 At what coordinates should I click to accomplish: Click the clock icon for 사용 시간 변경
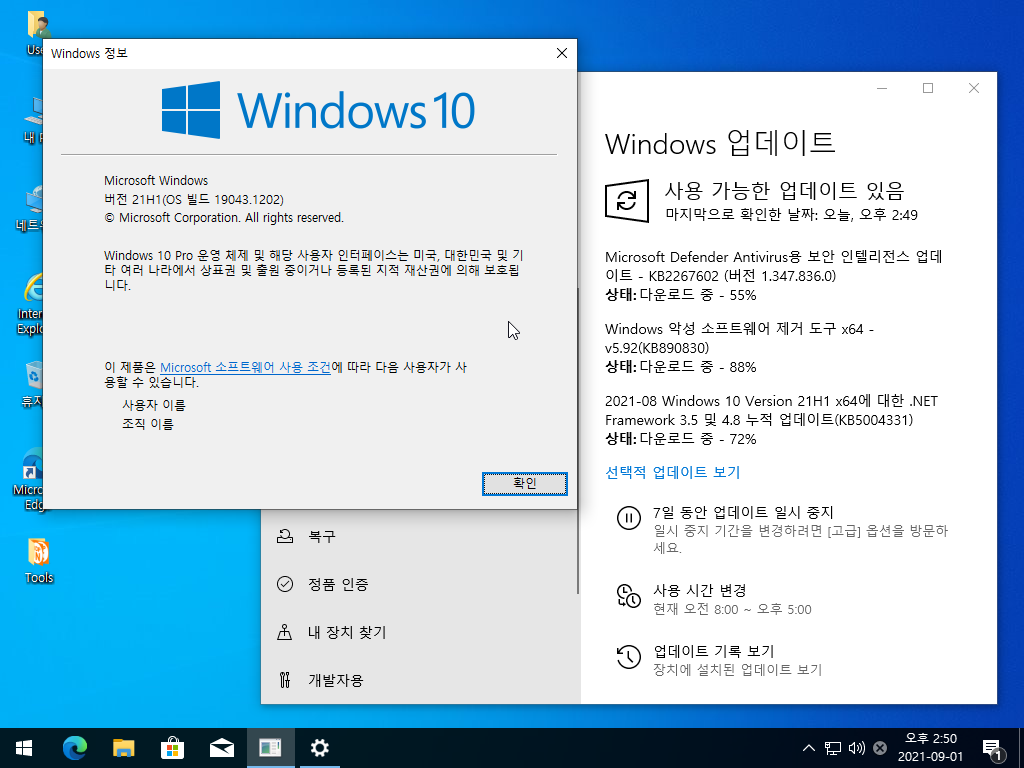[628, 596]
